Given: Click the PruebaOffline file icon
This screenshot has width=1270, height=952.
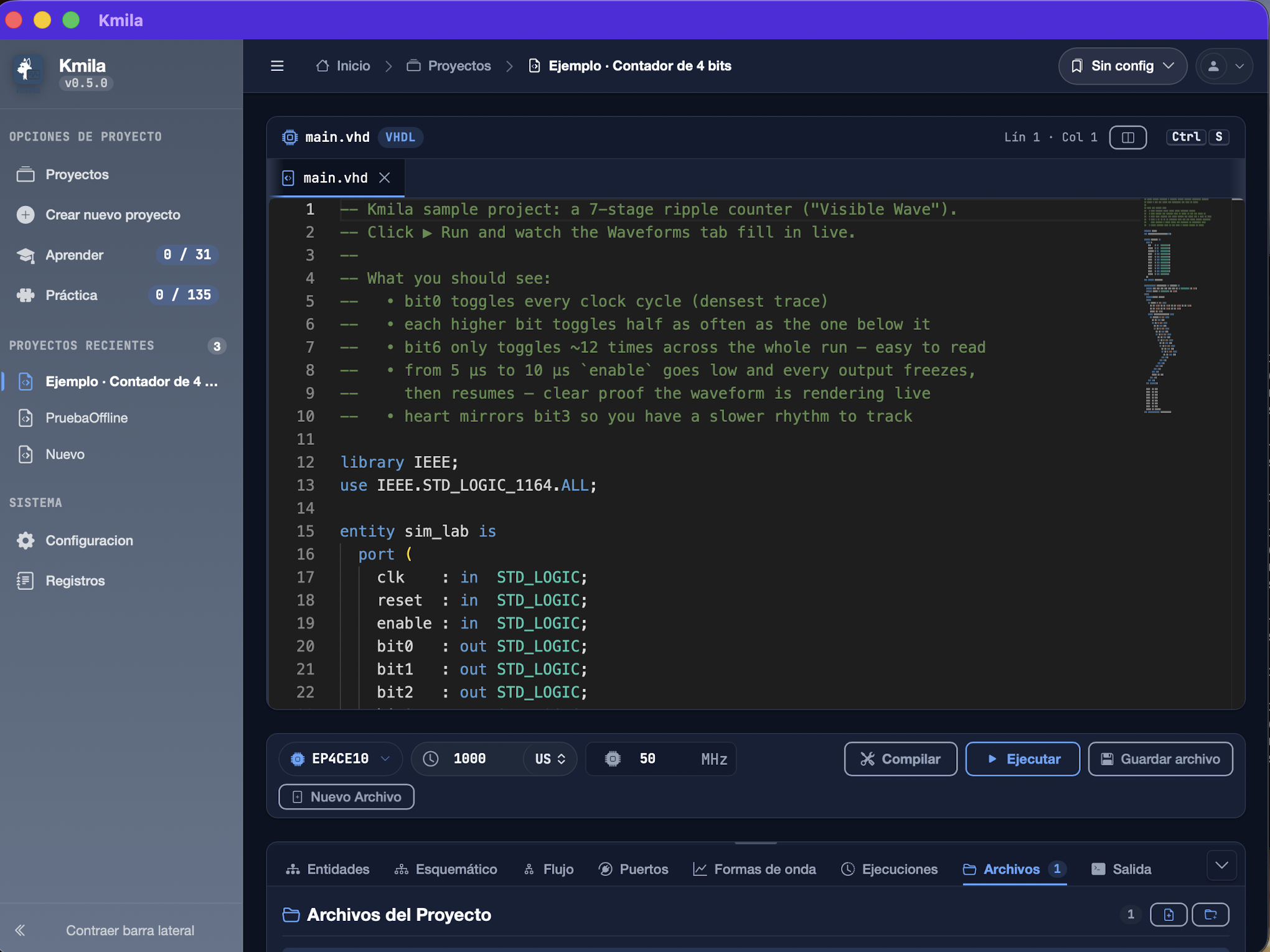Looking at the screenshot, I should (x=26, y=418).
